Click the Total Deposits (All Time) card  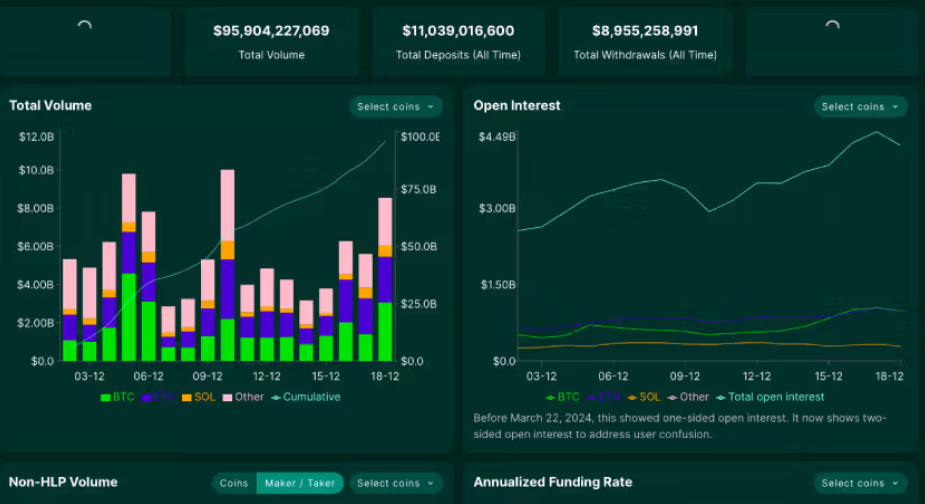458,42
